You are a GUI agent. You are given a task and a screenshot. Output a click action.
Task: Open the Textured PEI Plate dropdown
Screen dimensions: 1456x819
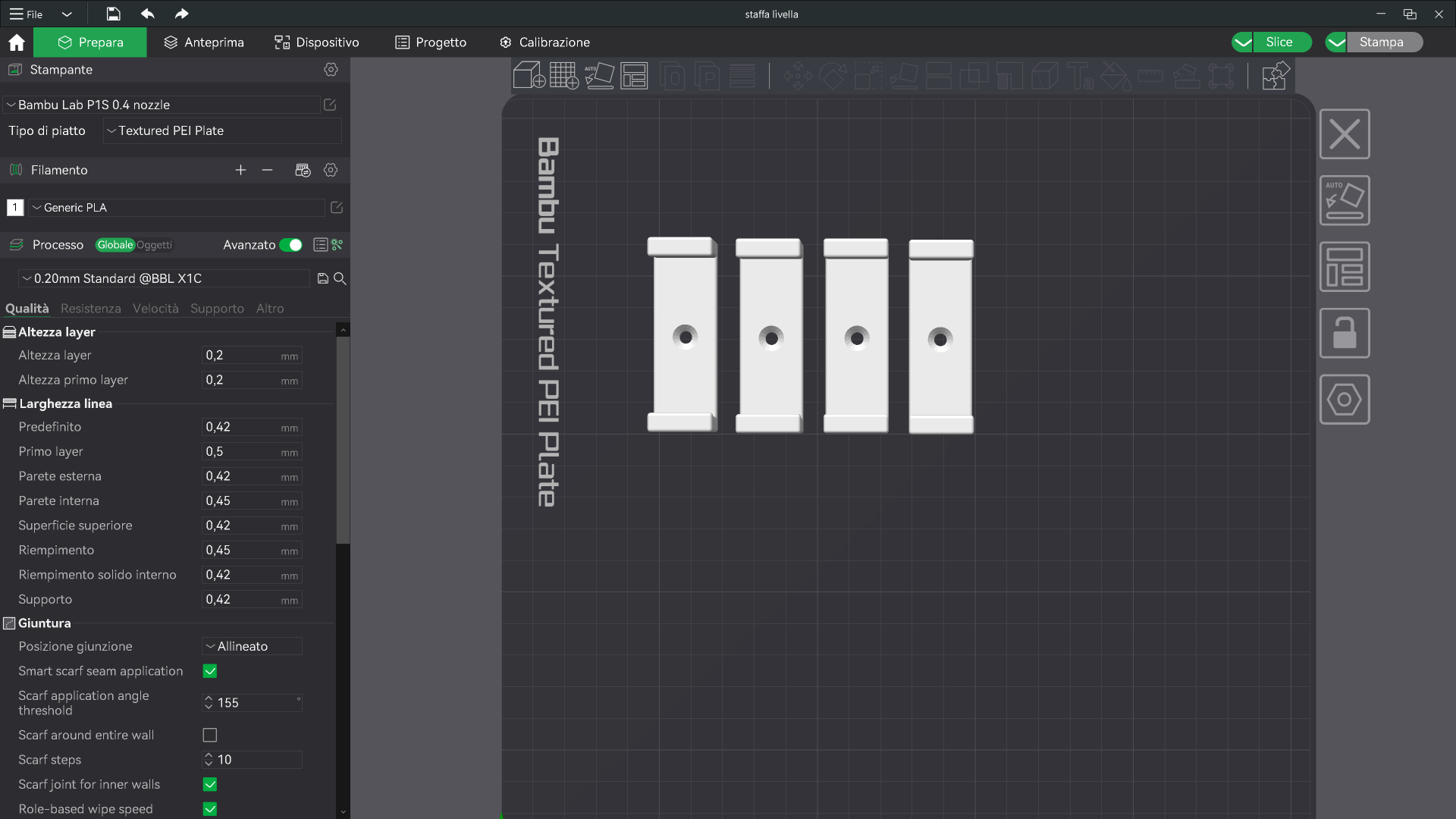[222, 130]
